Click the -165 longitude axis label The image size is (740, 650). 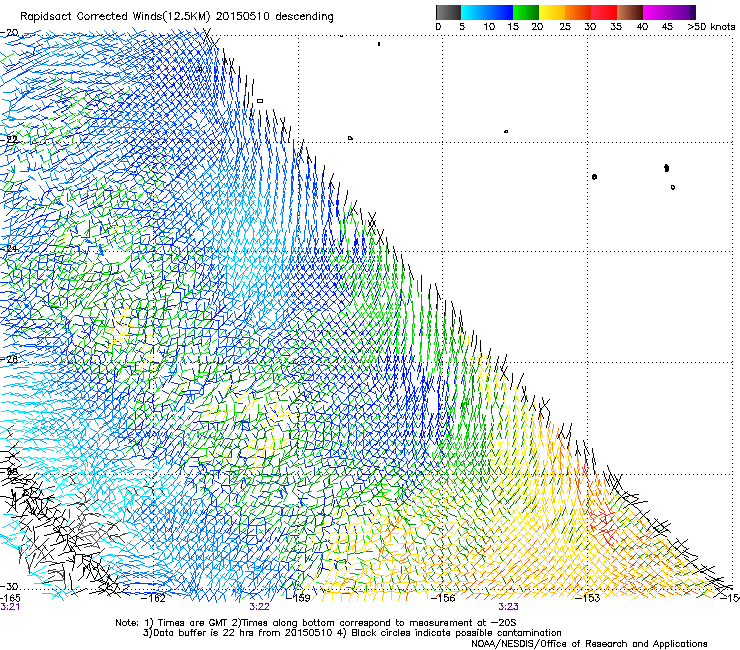(x=10, y=598)
